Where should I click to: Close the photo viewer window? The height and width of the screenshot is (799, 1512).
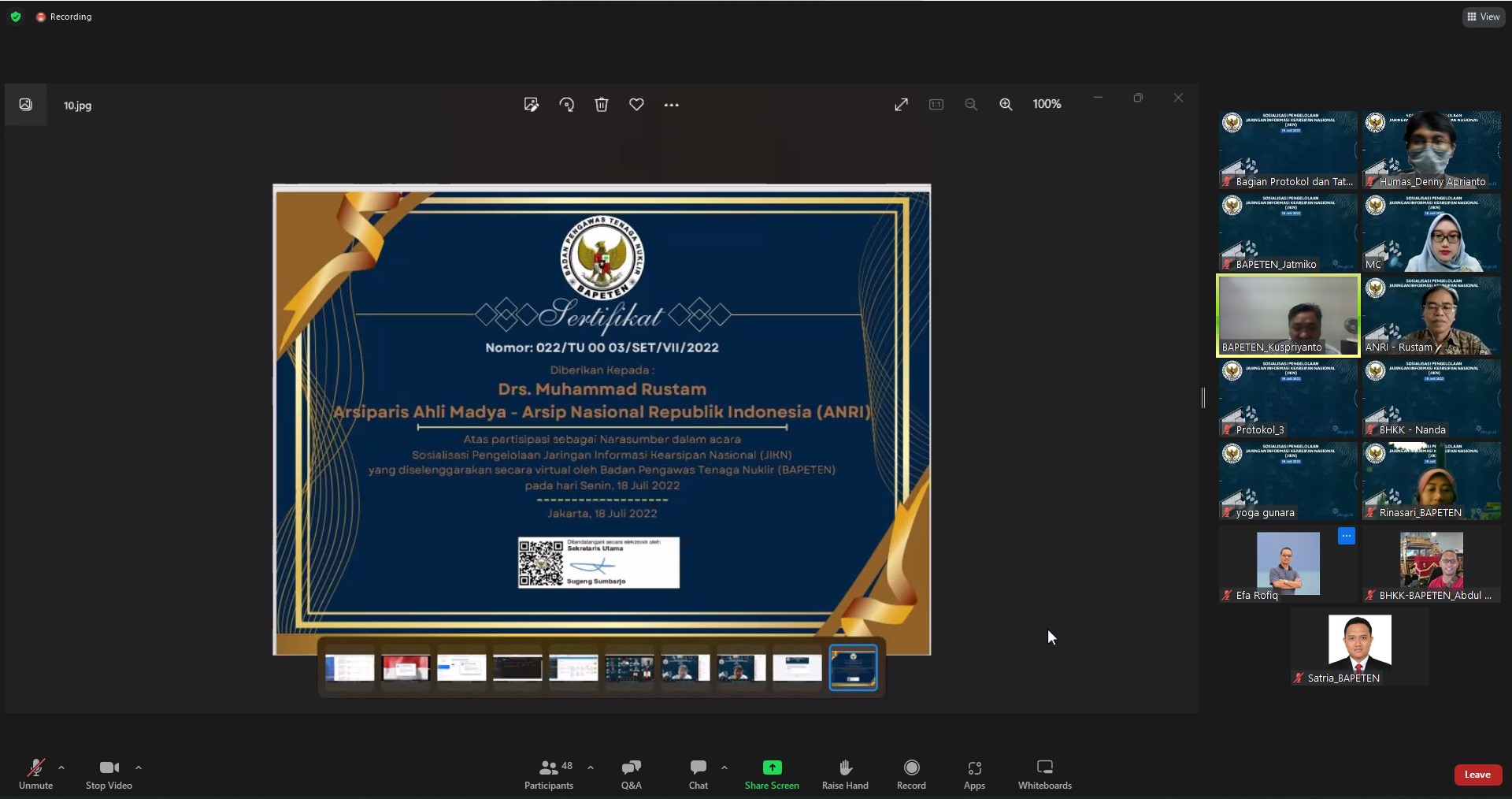[x=1178, y=98]
